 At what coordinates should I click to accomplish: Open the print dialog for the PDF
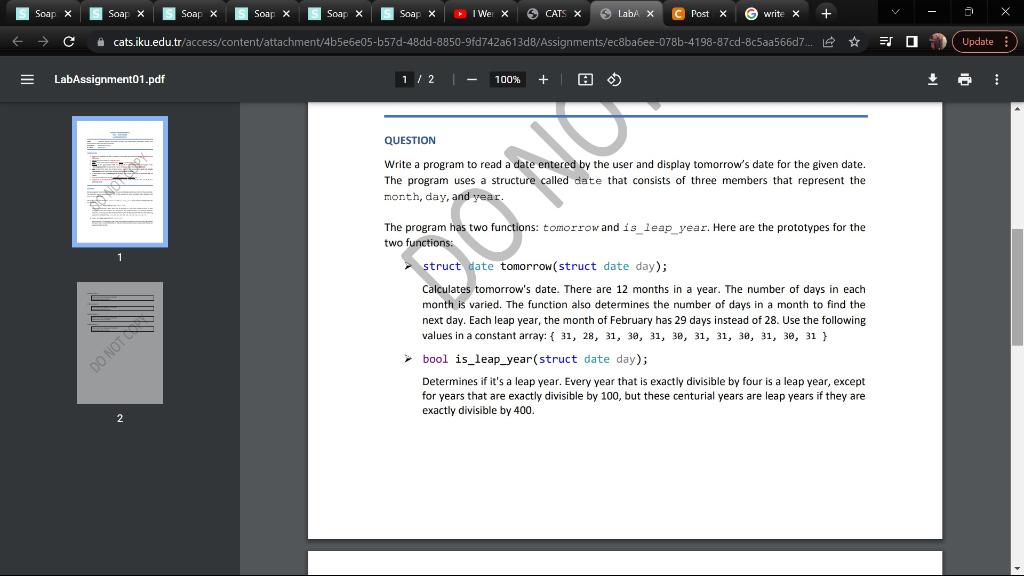[964, 78]
